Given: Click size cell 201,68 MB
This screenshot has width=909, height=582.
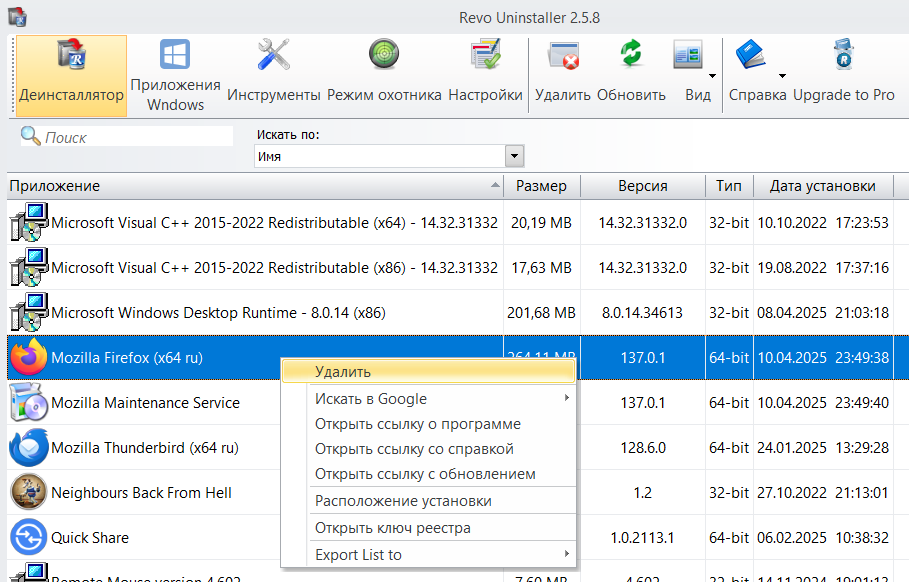Looking at the screenshot, I should 541,313.
